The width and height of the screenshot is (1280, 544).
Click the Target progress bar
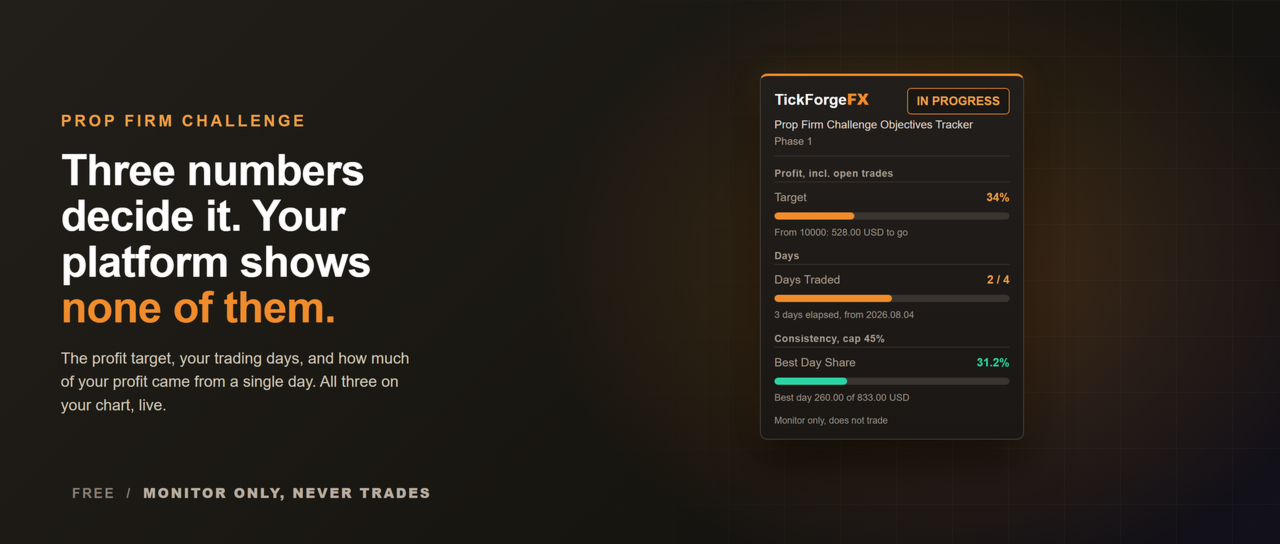pos(892,216)
